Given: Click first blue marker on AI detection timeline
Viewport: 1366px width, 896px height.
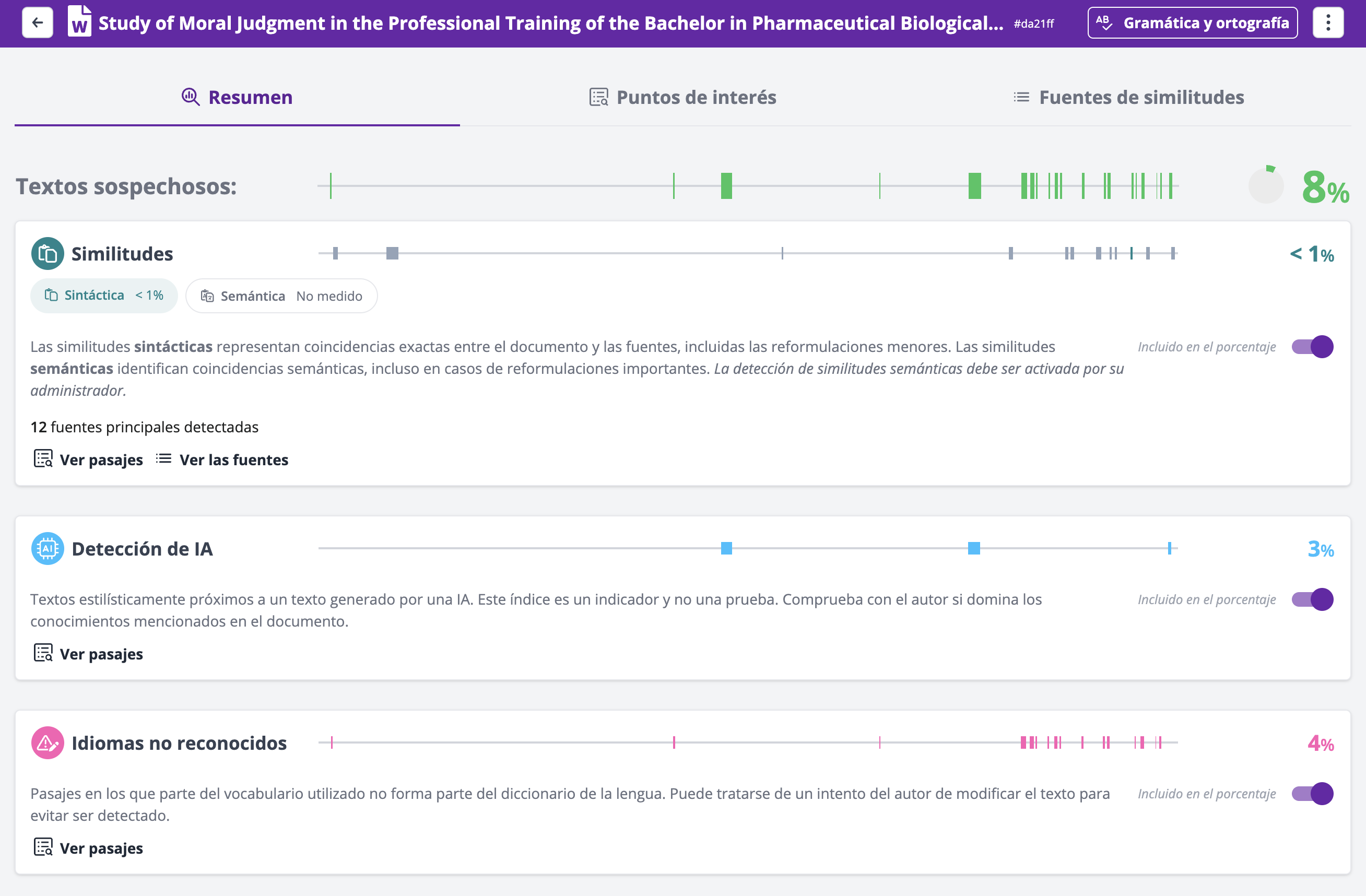Looking at the screenshot, I should coord(726,548).
